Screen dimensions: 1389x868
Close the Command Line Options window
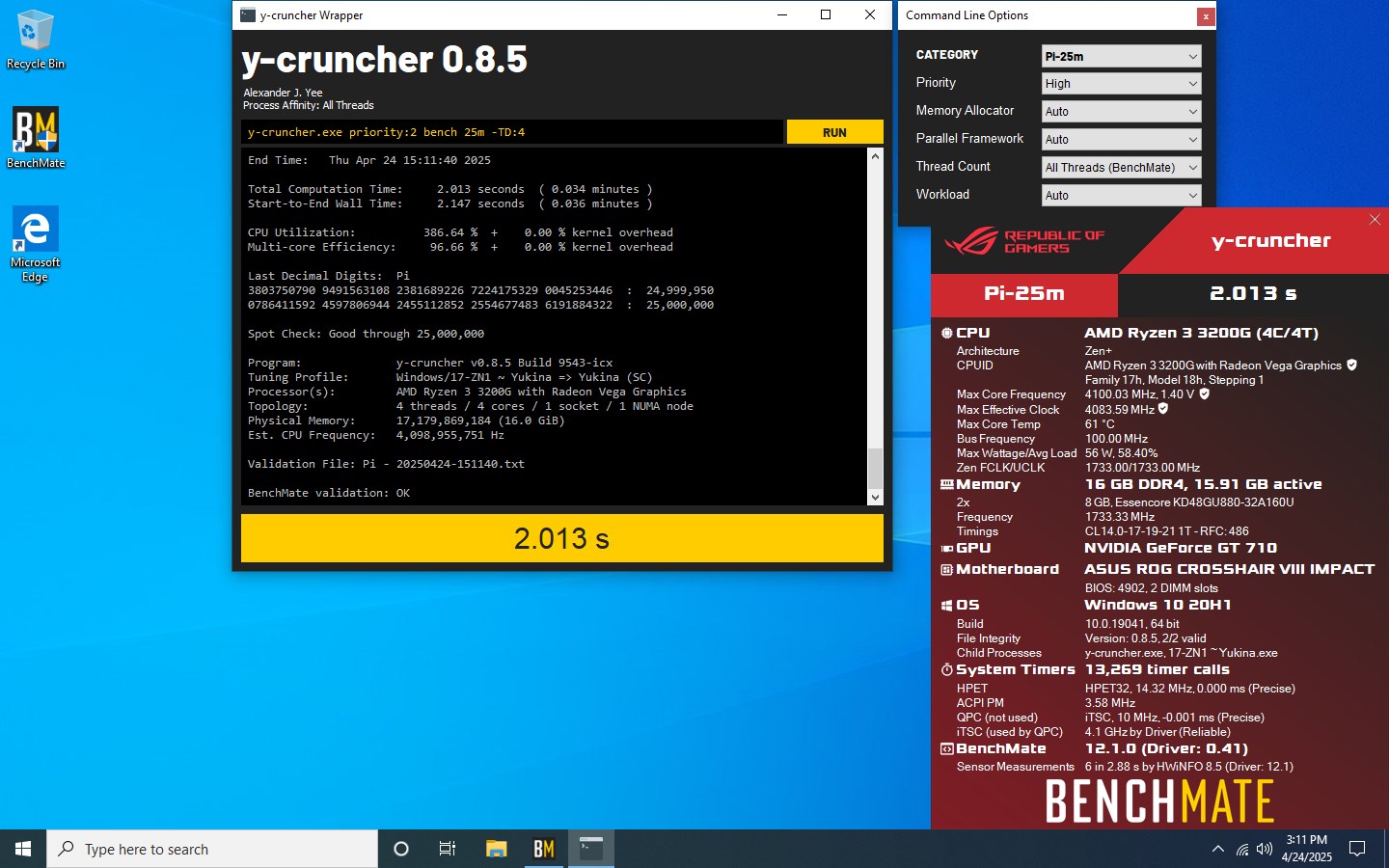(1205, 16)
